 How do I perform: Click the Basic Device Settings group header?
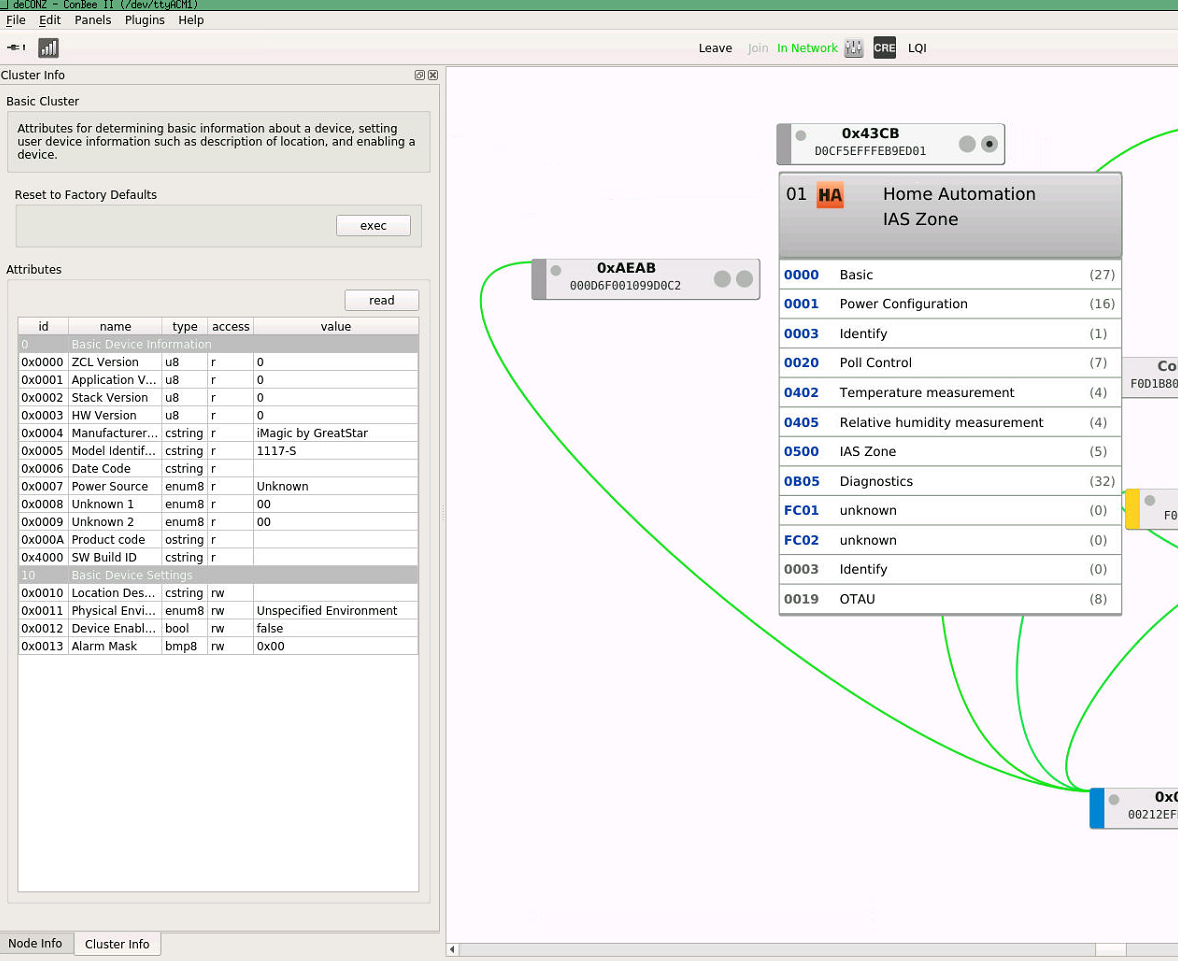(219, 575)
